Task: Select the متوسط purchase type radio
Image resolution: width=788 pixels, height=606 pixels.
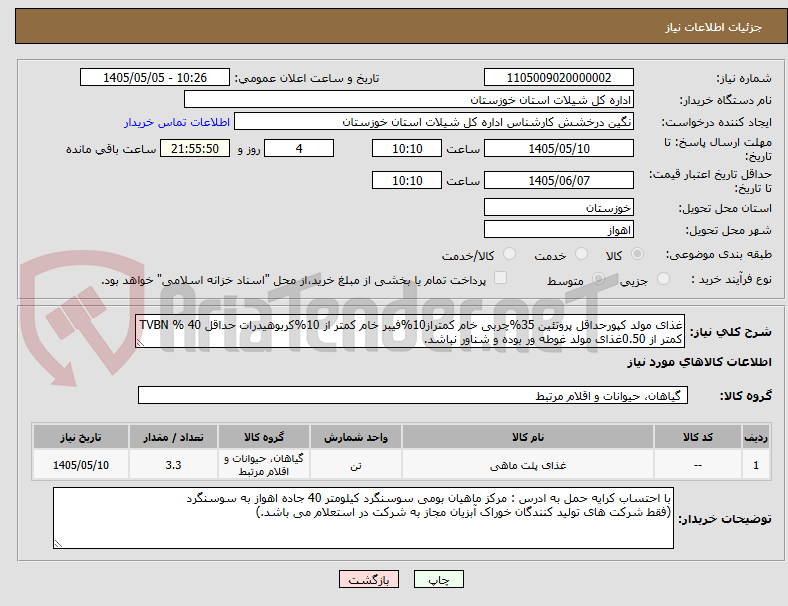Action: point(598,278)
